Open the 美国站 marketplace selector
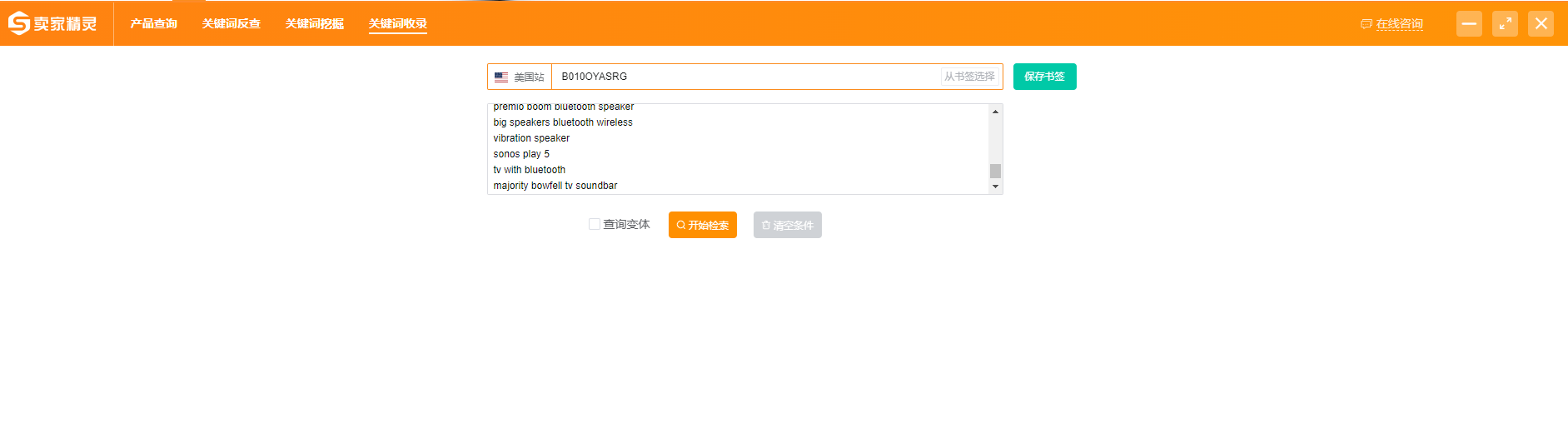This screenshot has height=433, width=1568. (520, 77)
